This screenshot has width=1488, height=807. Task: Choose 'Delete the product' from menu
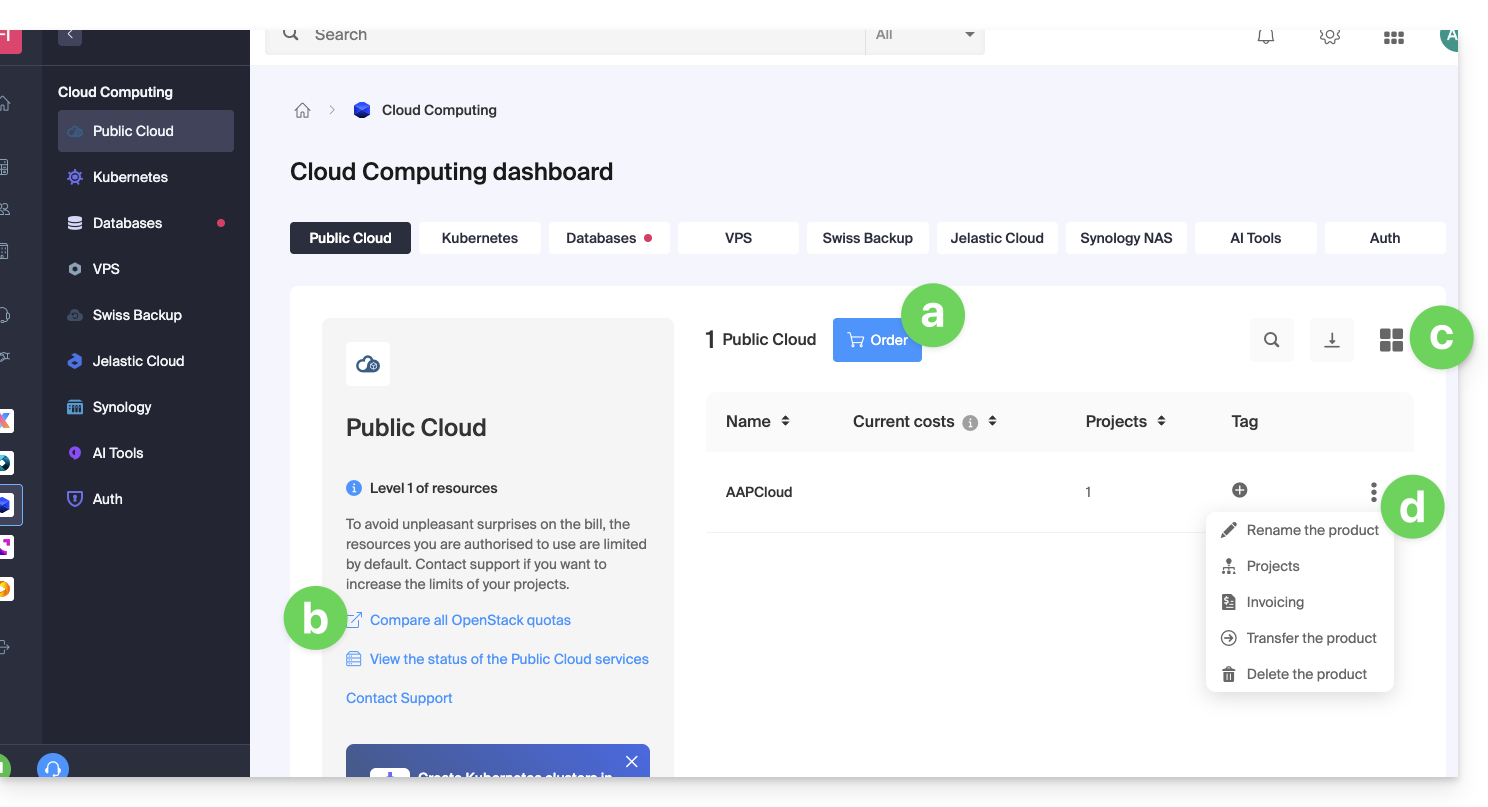(1305, 674)
